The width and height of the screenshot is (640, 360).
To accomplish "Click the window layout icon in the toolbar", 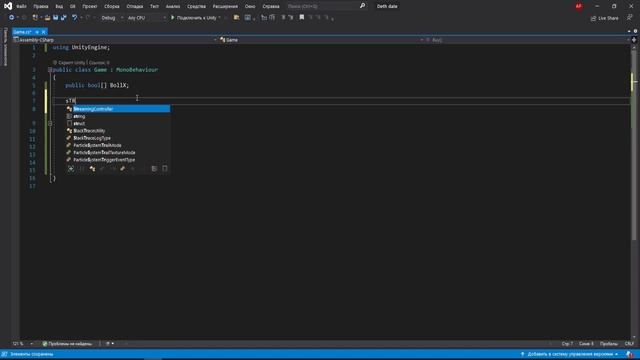I will tap(247, 18).
